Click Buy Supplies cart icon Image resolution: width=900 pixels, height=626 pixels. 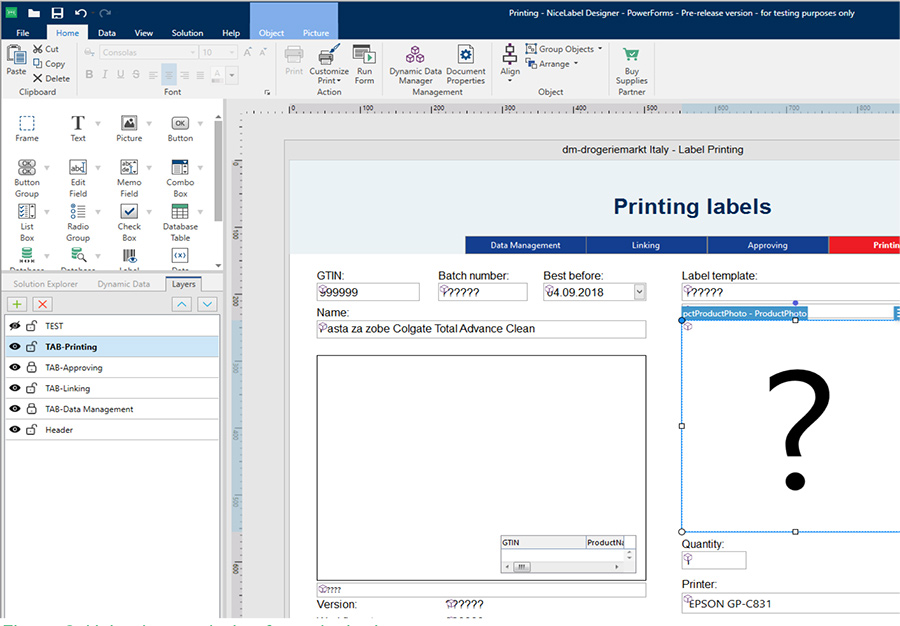[631, 55]
